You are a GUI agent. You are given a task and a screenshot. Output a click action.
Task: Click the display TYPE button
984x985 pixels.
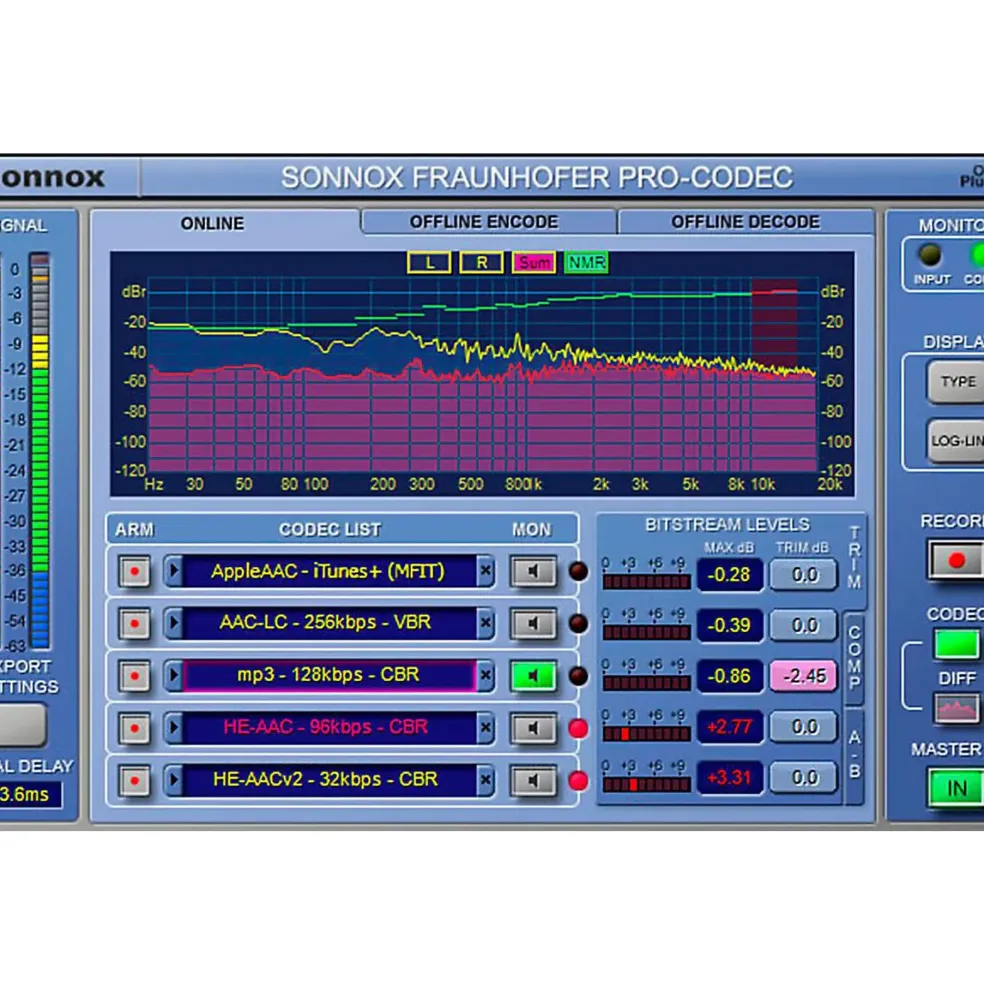tap(956, 382)
